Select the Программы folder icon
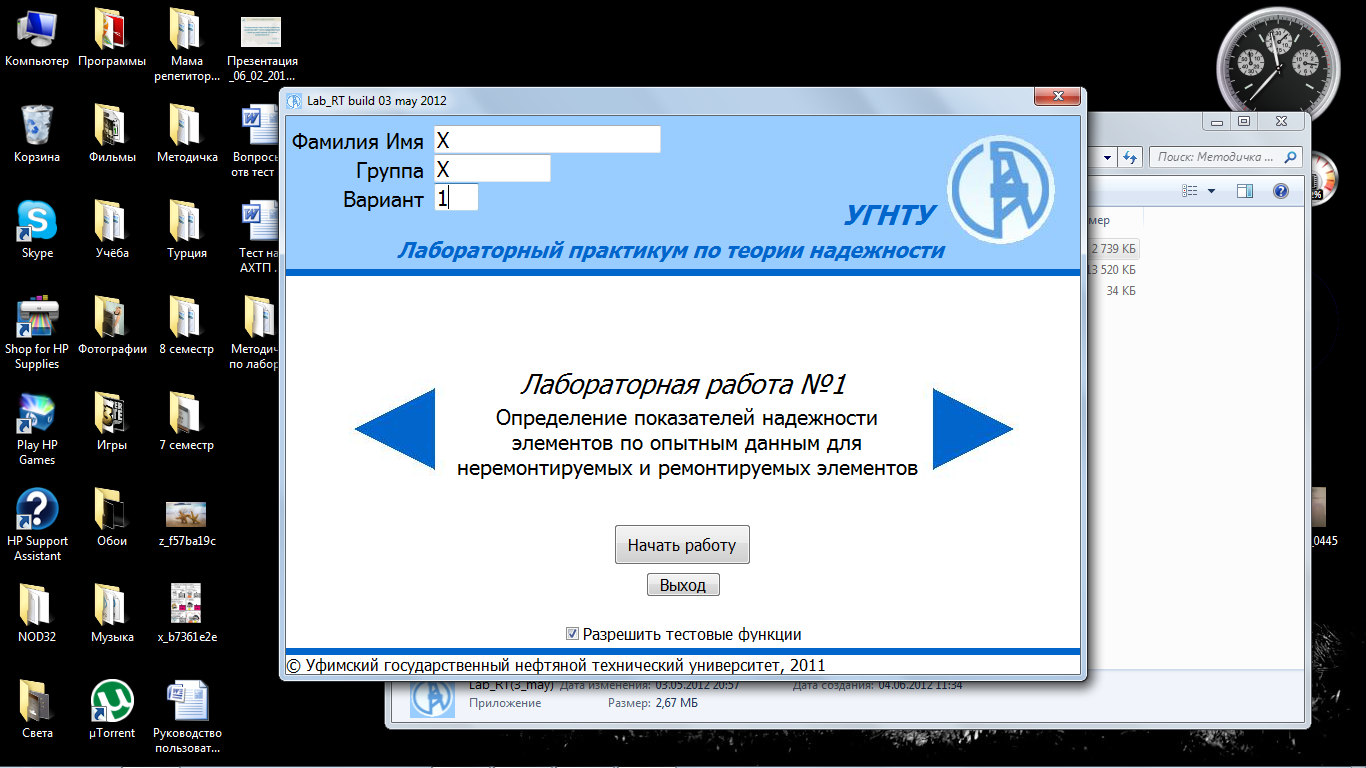 112,38
